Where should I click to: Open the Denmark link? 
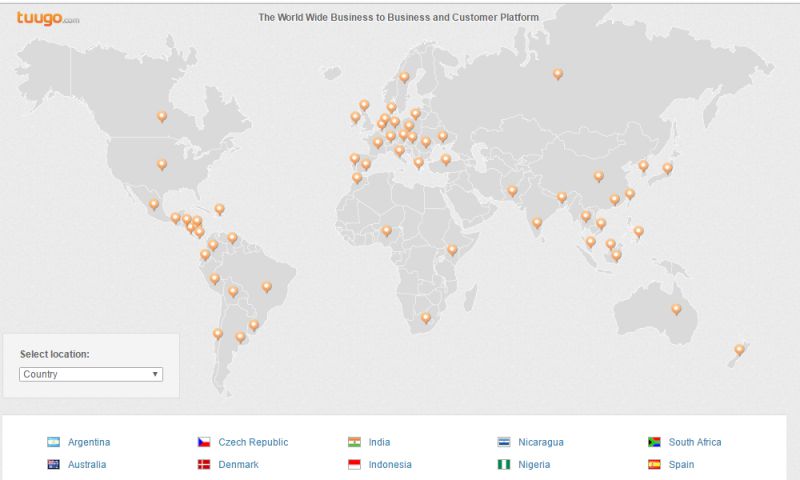click(x=238, y=465)
